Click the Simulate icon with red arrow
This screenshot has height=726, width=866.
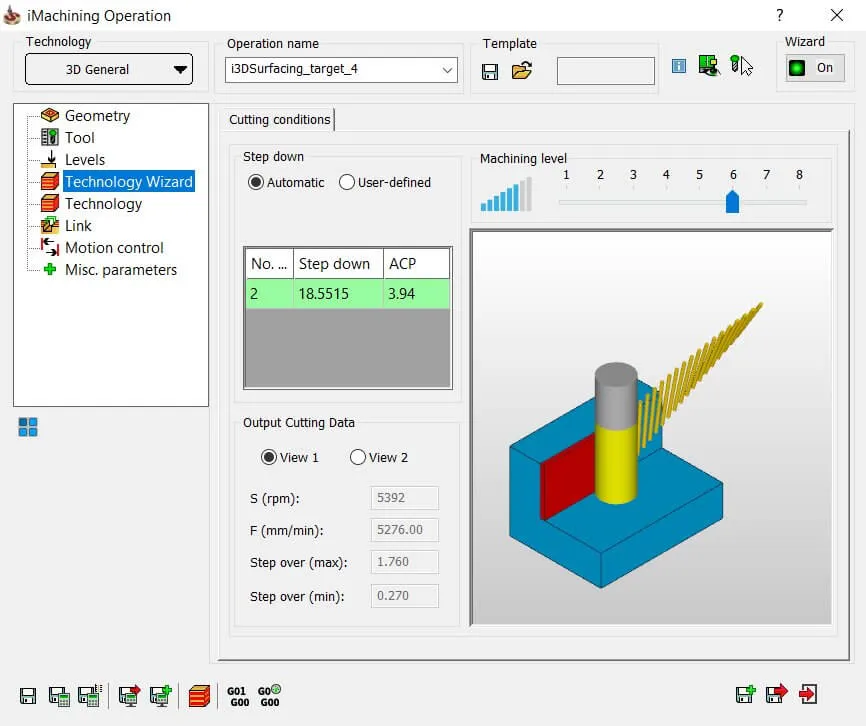(129, 696)
